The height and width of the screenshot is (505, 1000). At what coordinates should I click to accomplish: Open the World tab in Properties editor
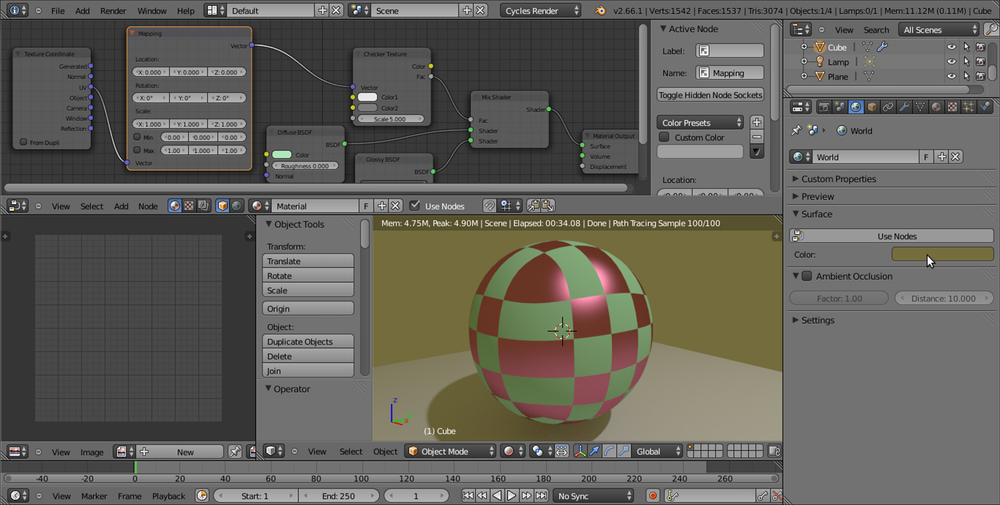click(x=855, y=107)
